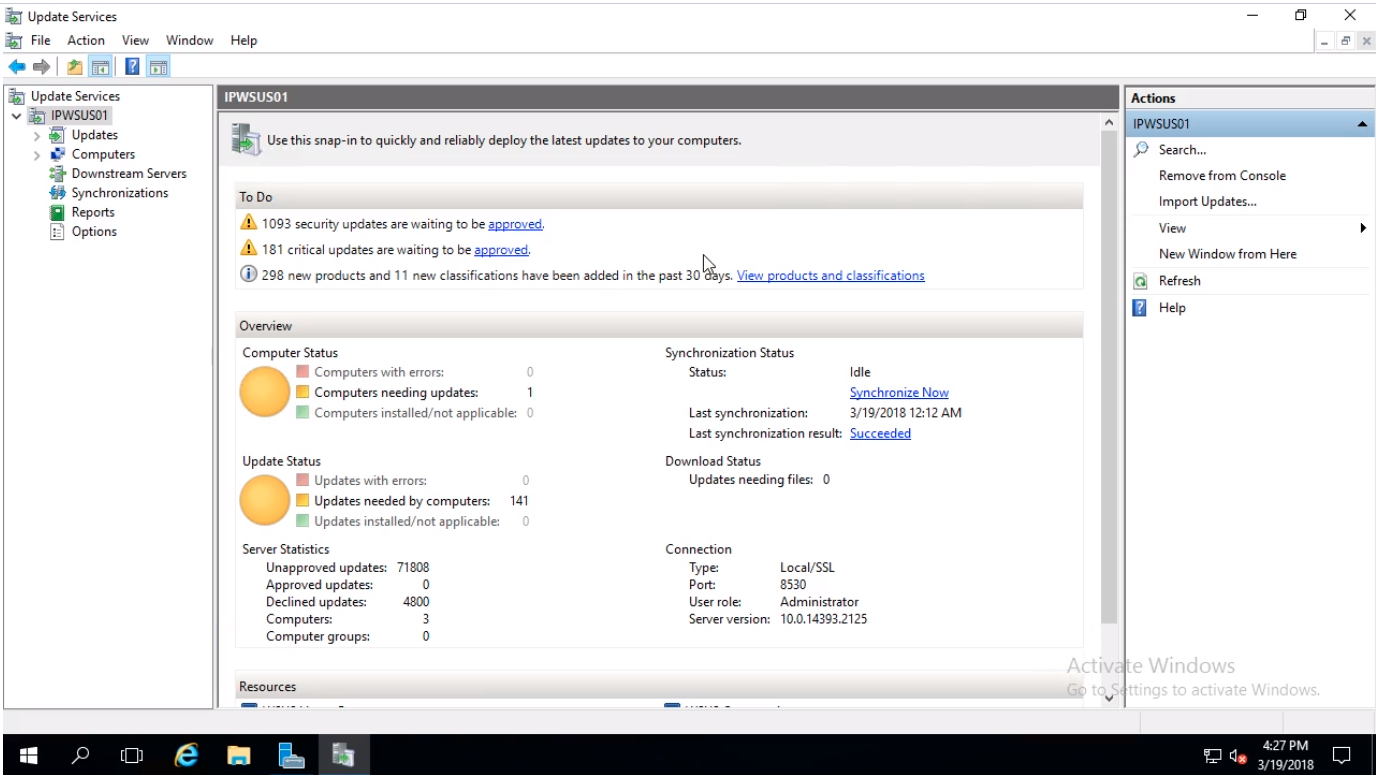Expand the Computers tree node
This screenshot has height=775, width=1376.
coord(37,155)
